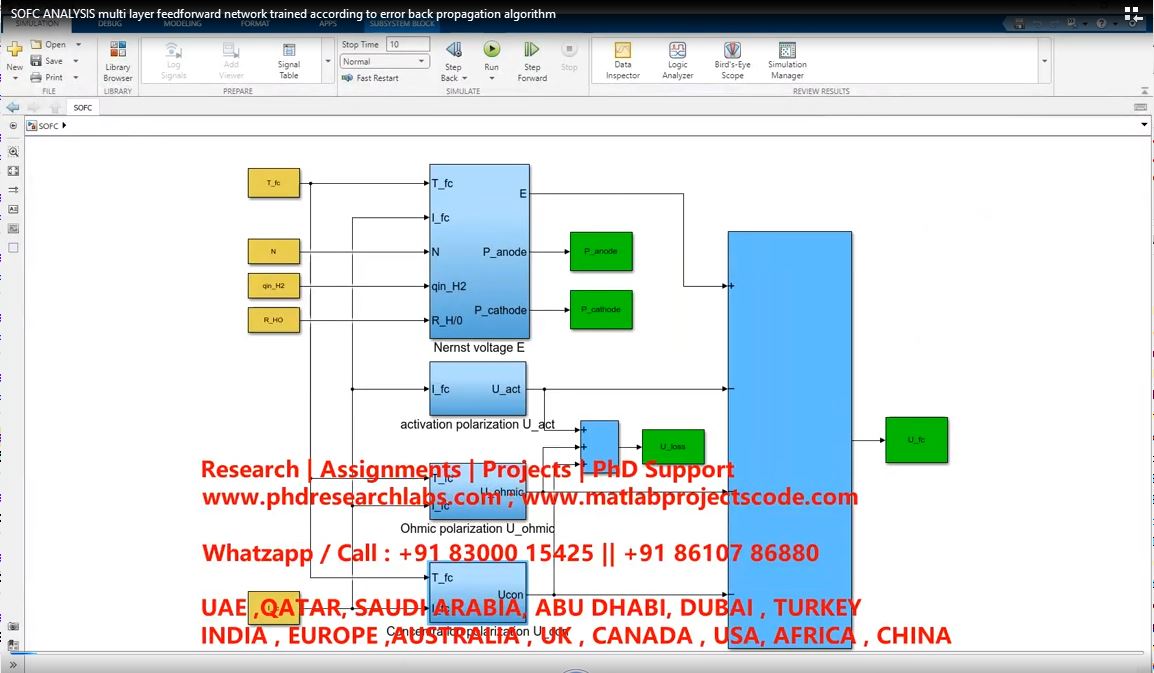Viewport: 1154px width, 673px height.
Task: Click the Stop simulation icon
Action: [x=569, y=49]
